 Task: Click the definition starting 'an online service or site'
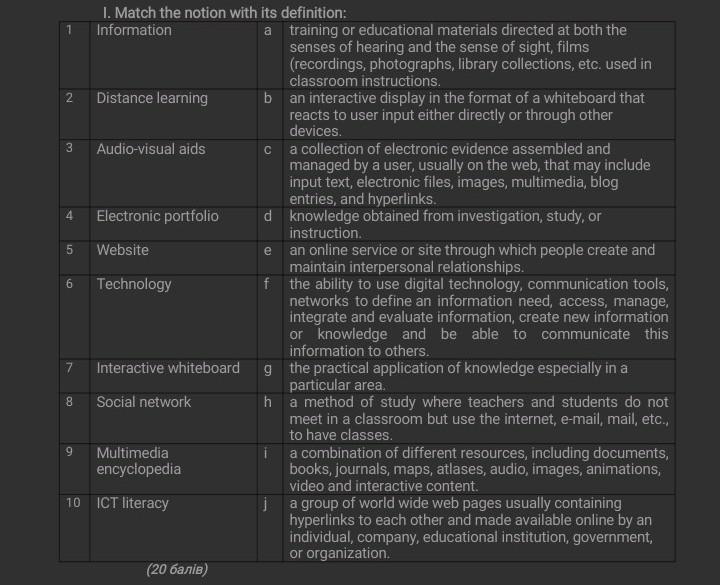point(472,258)
